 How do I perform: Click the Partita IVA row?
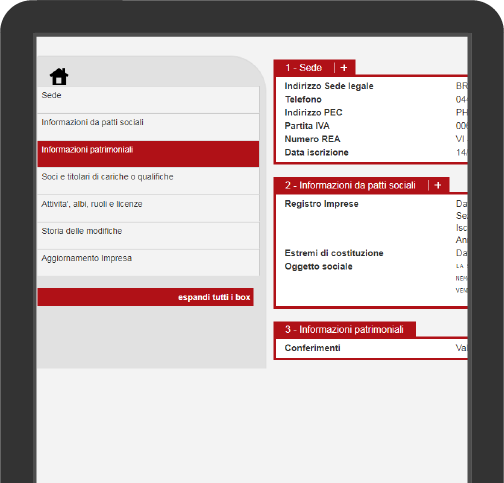372,126
